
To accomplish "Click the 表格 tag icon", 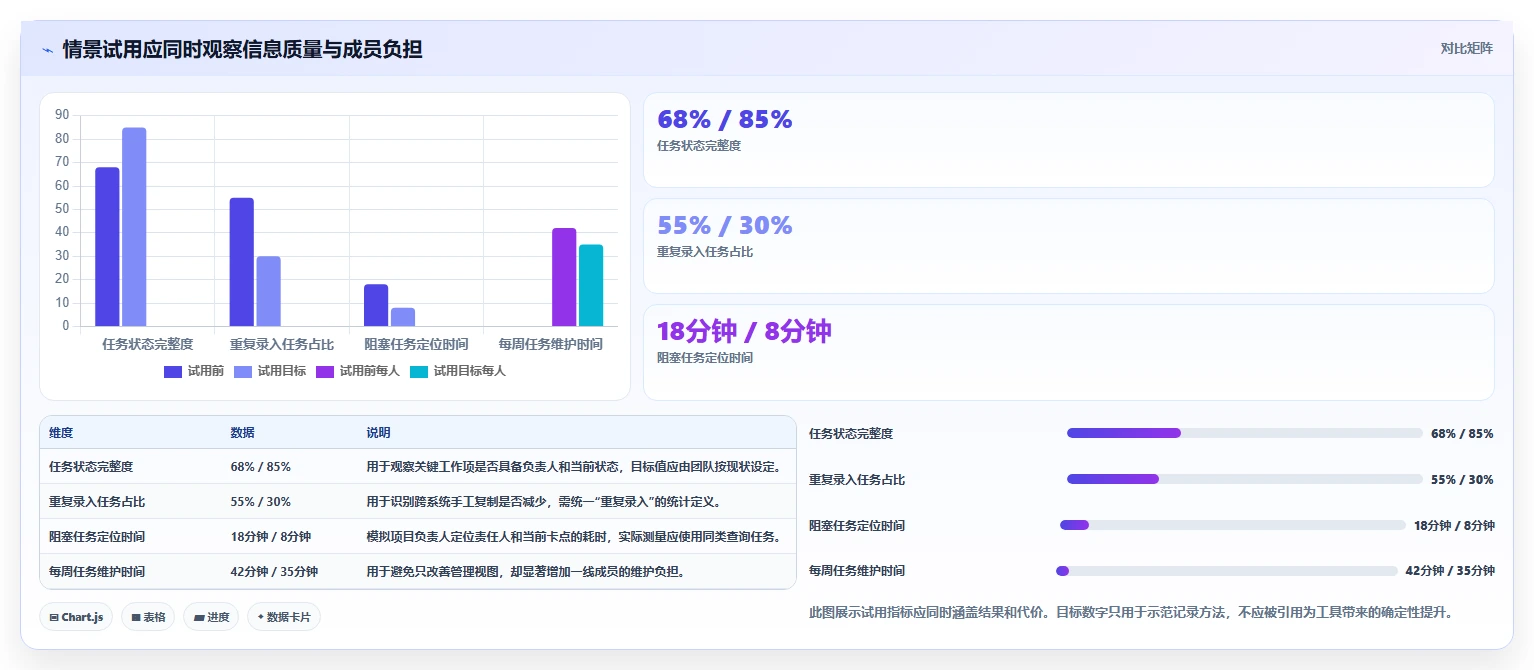I will [x=136, y=618].
